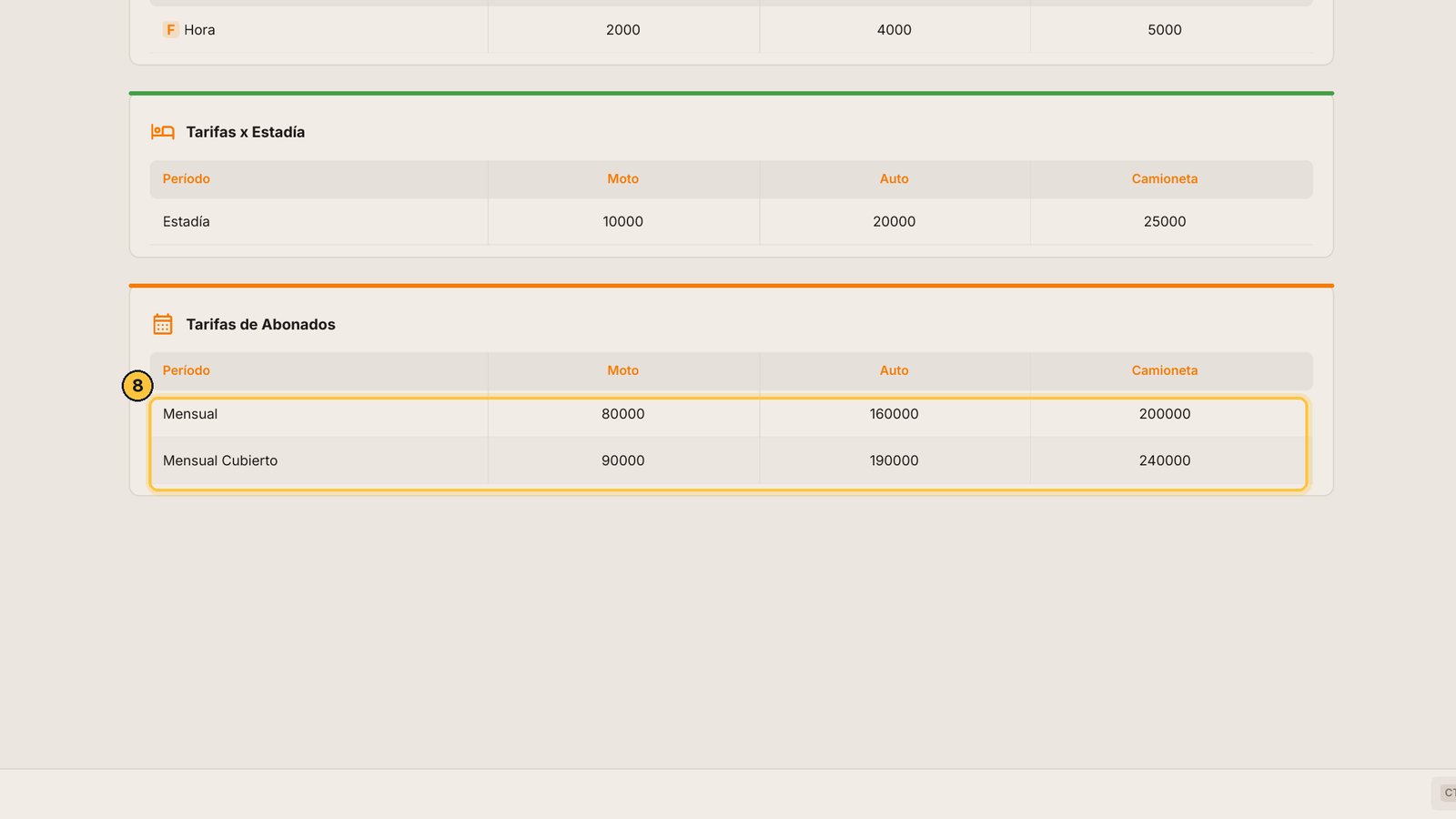Click the Camioneta header in Tarifas de Abonados table
The image size is (1456, 819).
(1165, 370)
